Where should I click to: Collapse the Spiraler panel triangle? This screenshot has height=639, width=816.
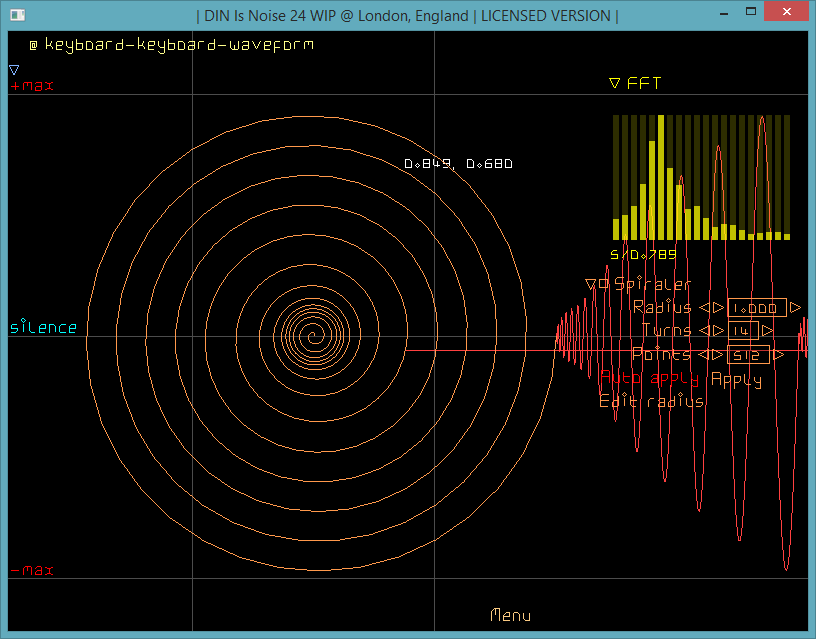click(x=590, y=284)
